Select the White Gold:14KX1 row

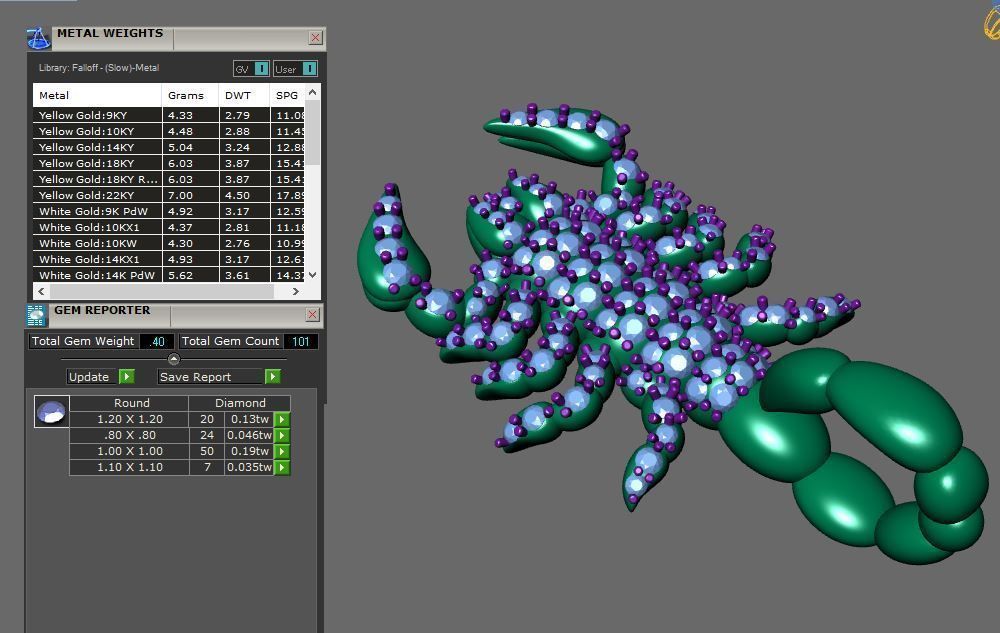pyautogui.click(x=169, y=259)
